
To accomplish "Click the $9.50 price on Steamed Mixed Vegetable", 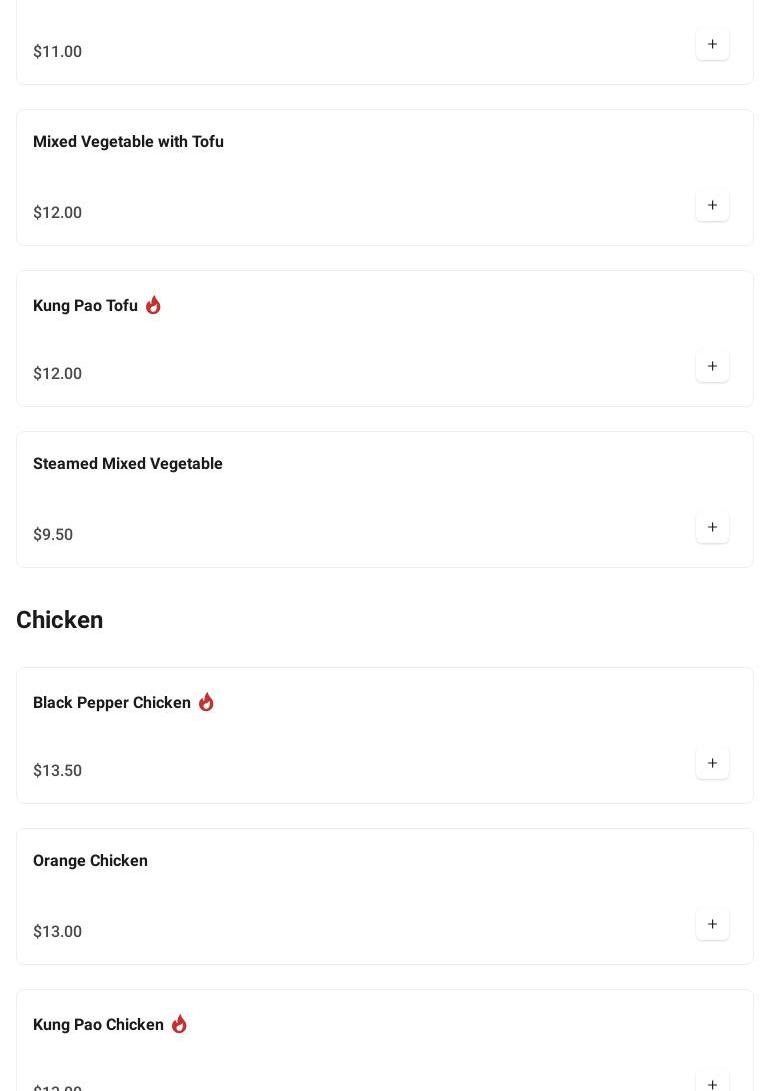I will [53, 534].
